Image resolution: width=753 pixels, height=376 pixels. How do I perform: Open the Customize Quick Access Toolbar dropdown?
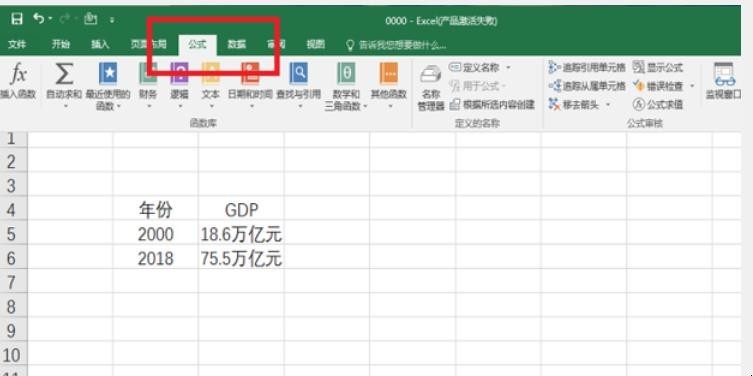pyautogui.click(x=111, y=20)
